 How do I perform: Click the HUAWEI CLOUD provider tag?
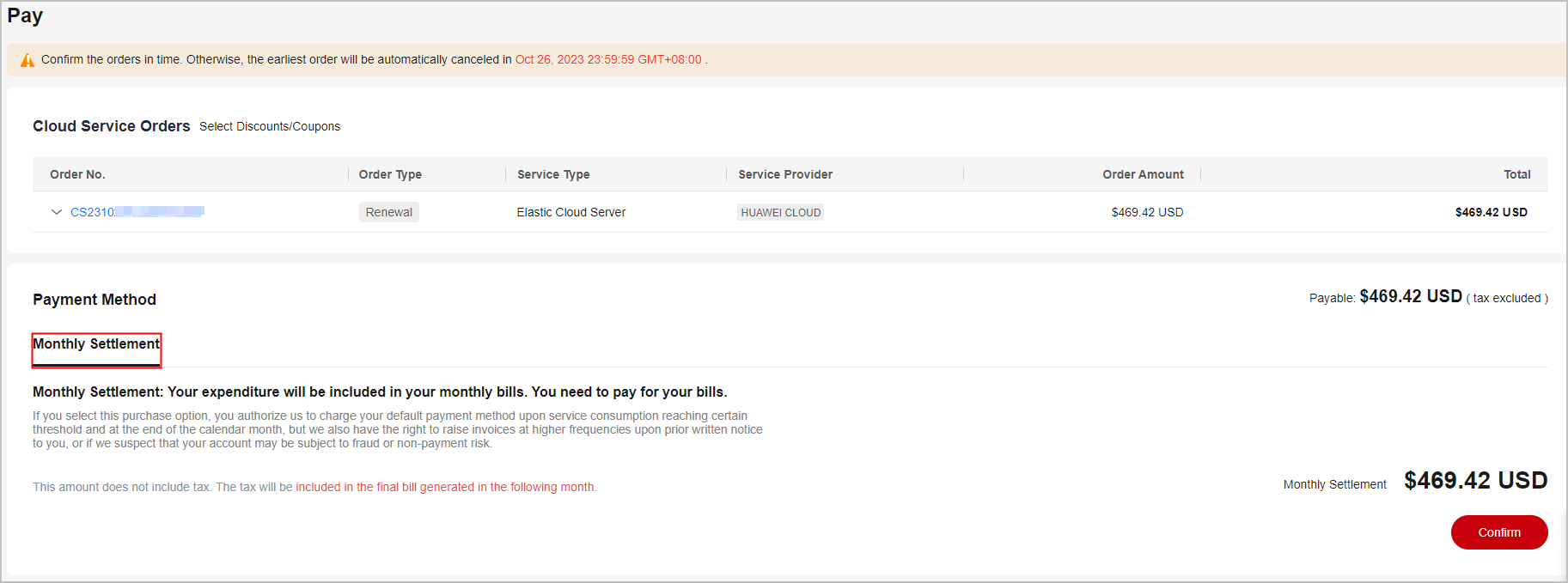pos(781,212)
